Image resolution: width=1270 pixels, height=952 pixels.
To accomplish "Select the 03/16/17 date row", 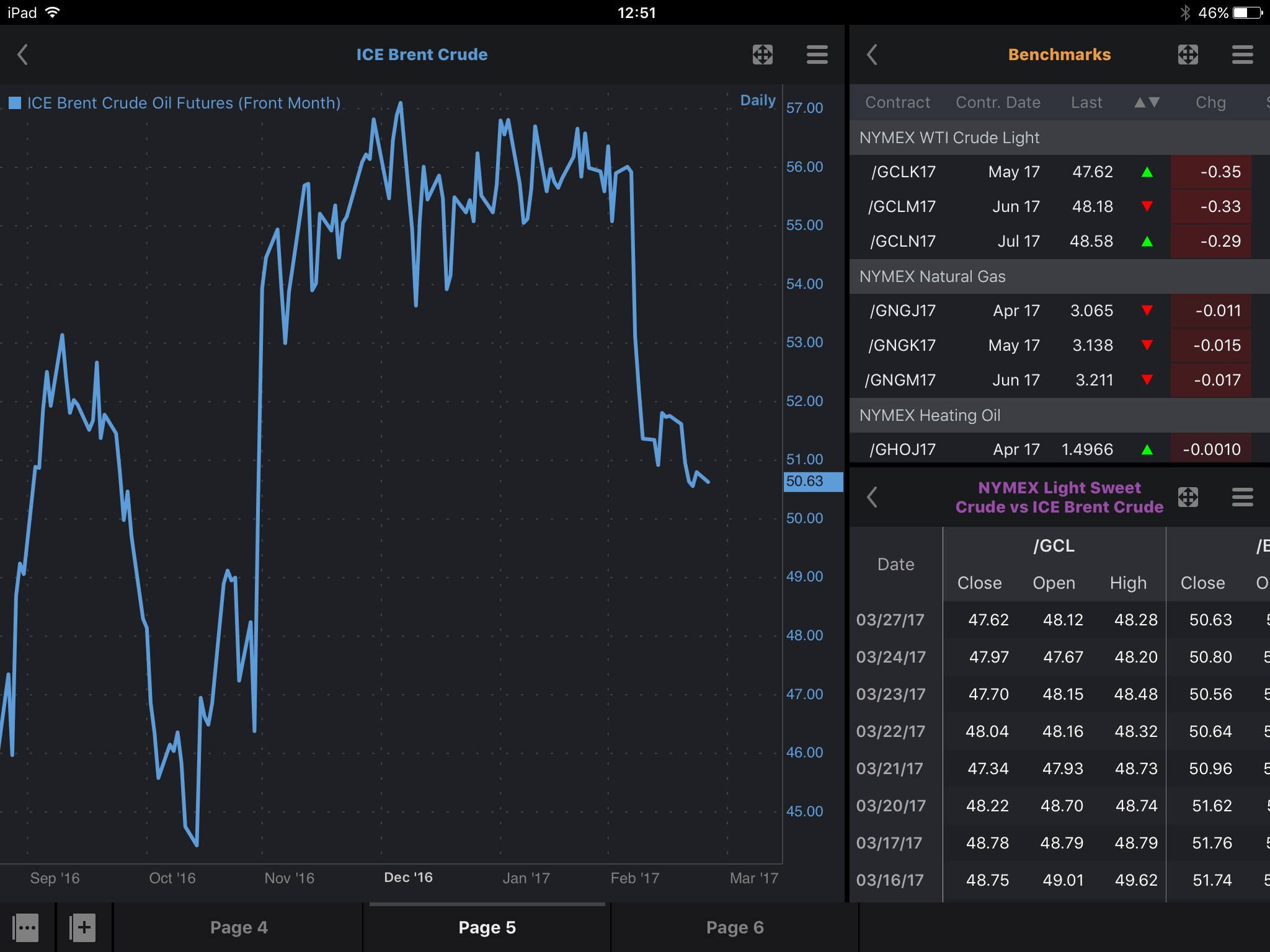I will pos(1060,880).
